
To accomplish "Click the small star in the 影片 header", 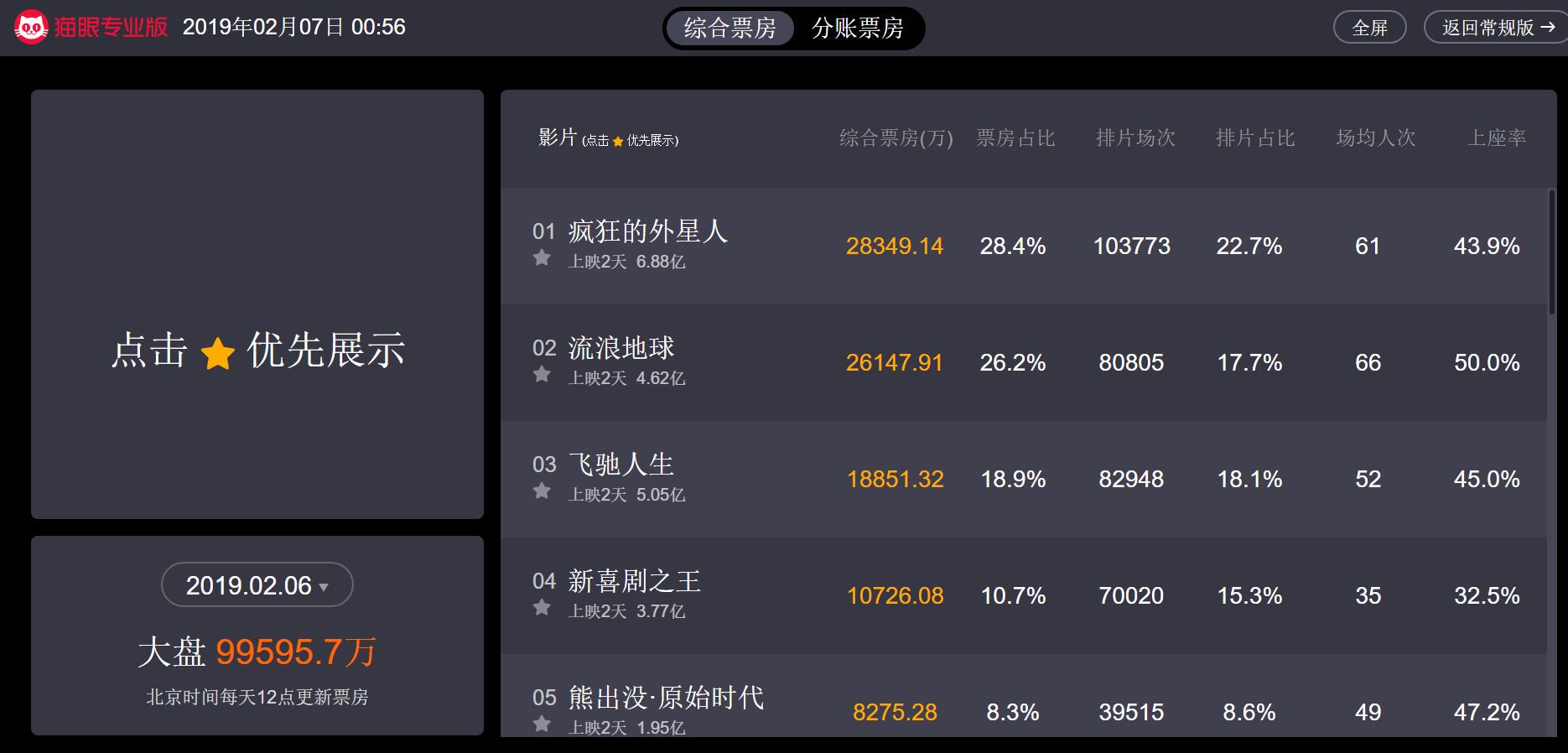I will pyautogui.click(x=618, y=141).
